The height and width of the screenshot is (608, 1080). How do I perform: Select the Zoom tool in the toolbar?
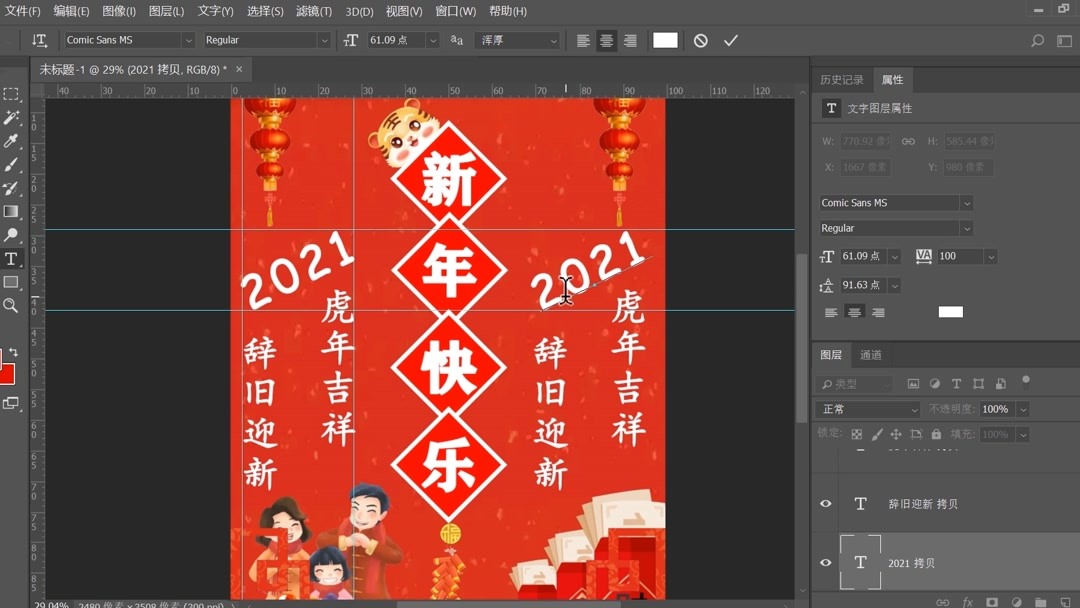click(x=12, y=306)
